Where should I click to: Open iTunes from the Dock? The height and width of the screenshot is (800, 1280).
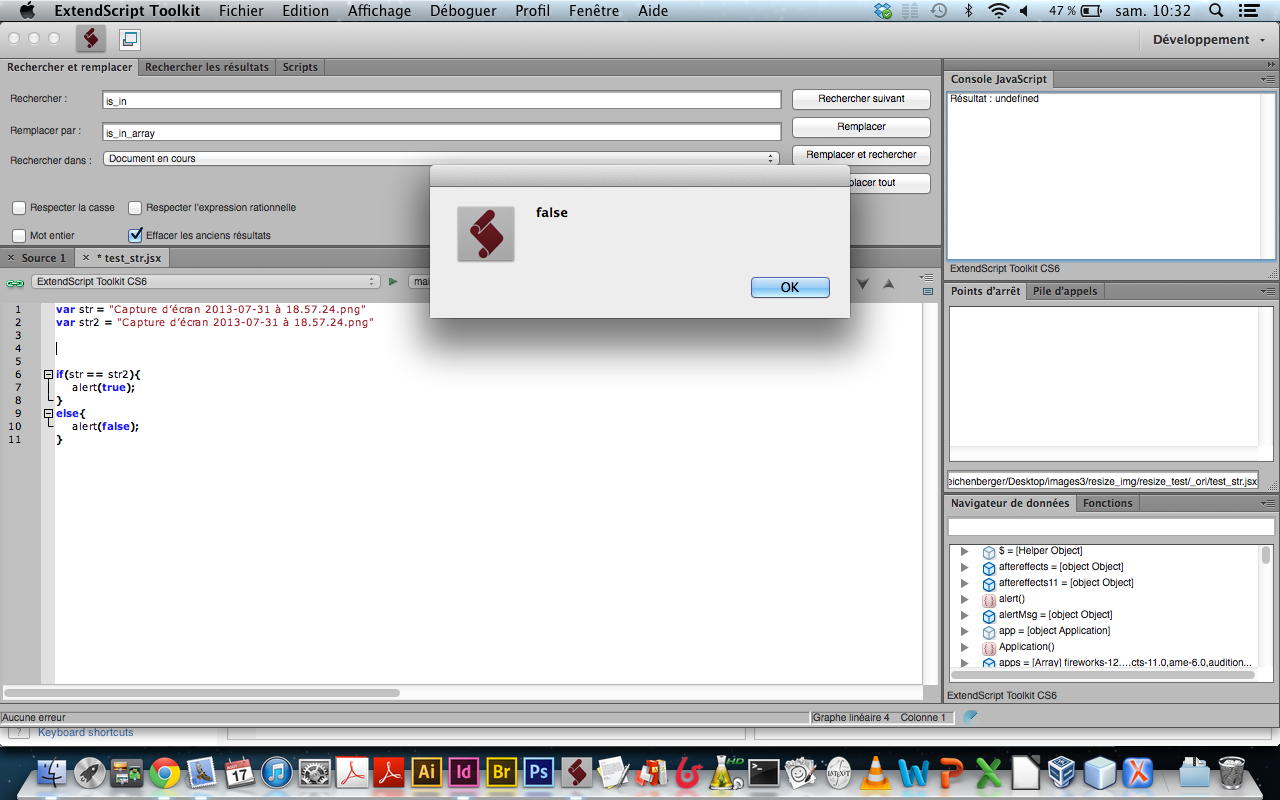pyautogui.click(x=277, y=772)
